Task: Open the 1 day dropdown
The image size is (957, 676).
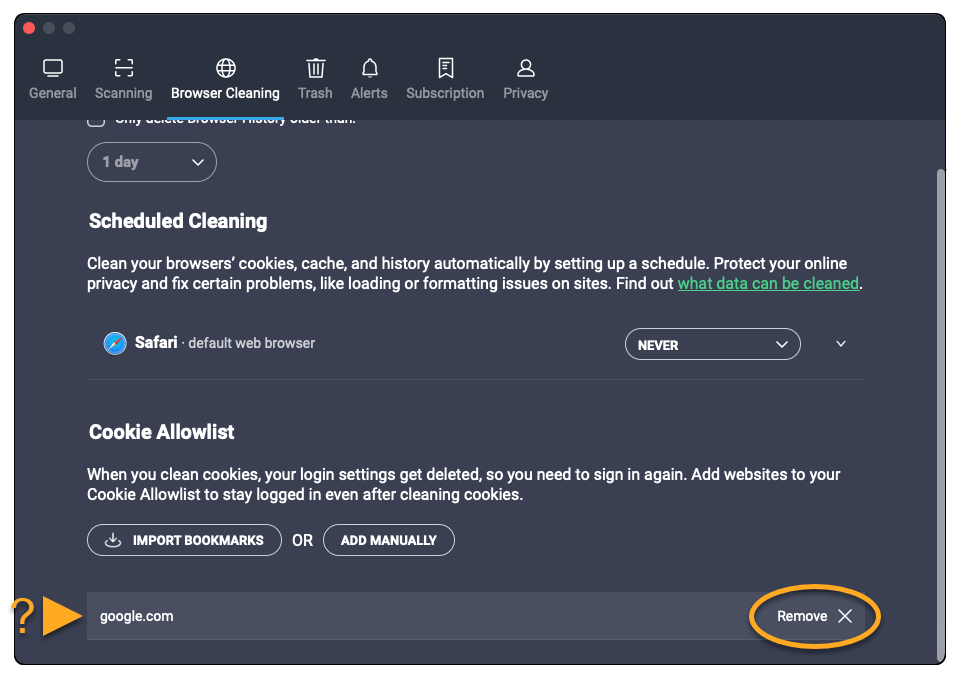Action: pyautogui.click(x=152, y=162)
